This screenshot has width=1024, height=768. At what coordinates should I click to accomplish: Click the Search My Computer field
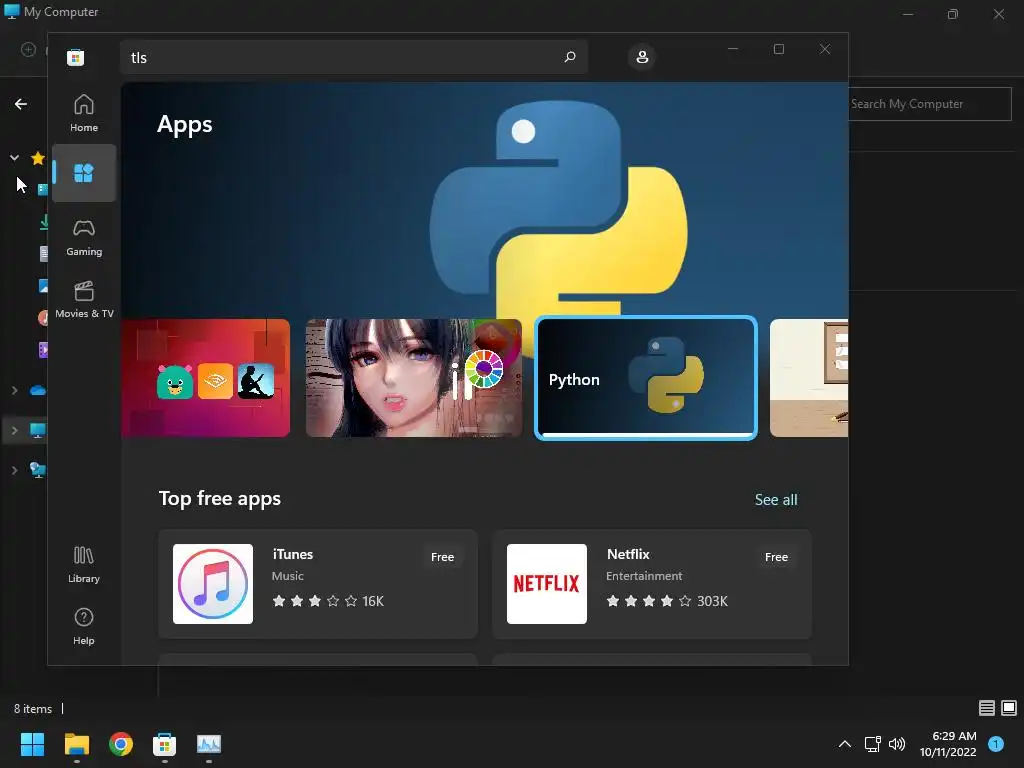[x=930, y=104]
